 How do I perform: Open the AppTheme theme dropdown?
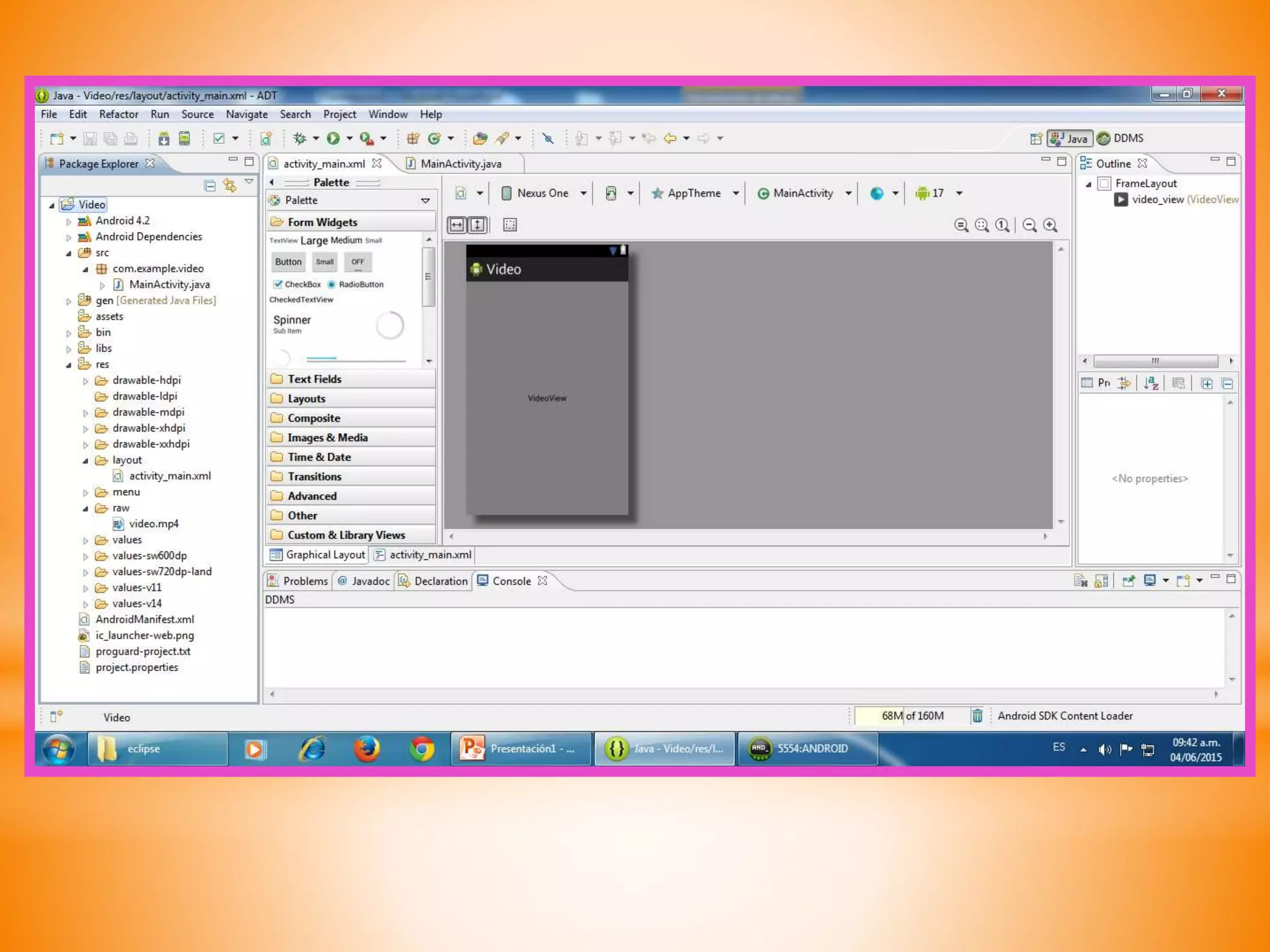(695, 193)
